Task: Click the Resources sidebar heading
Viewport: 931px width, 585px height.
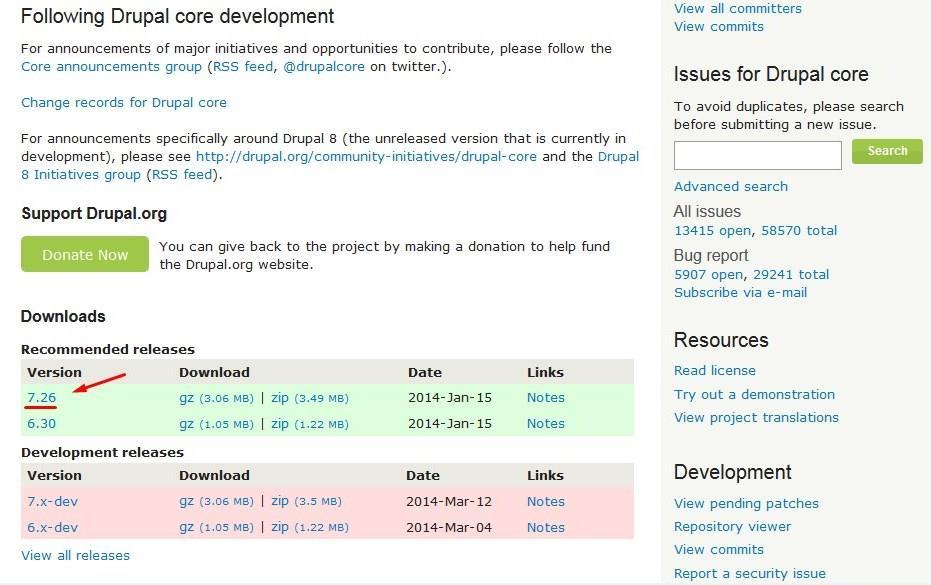Action: [x=721, y=340]
